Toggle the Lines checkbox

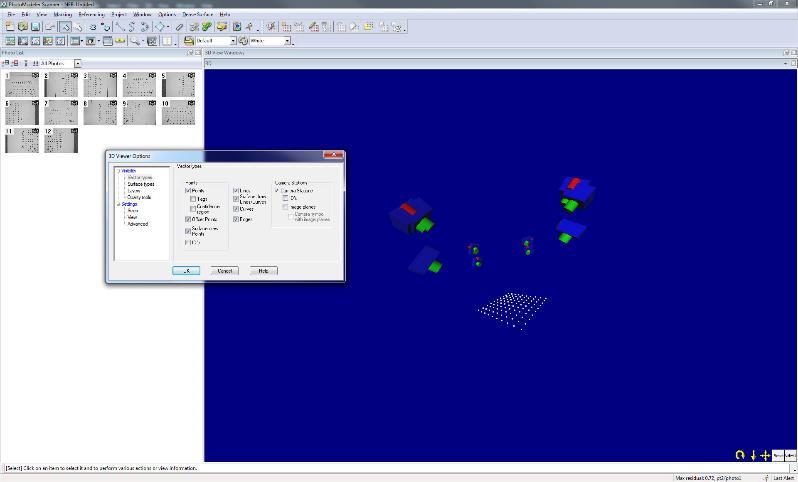pos(236,191)
